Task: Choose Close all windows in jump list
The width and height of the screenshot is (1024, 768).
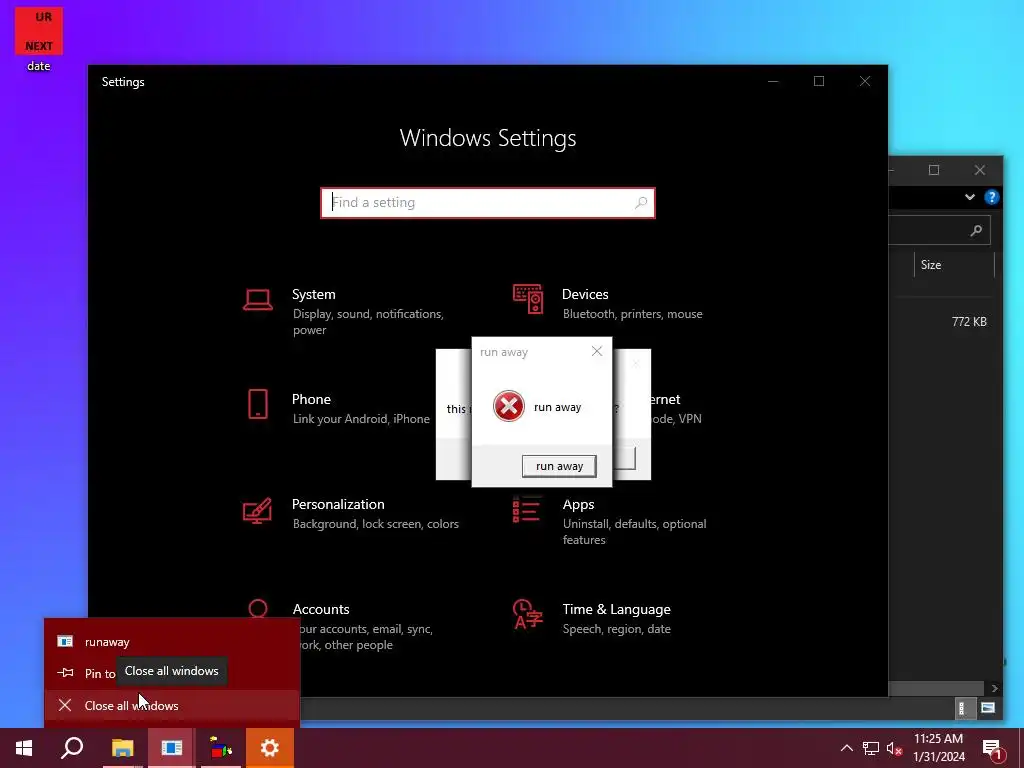Action: click(x=172, y=705)
